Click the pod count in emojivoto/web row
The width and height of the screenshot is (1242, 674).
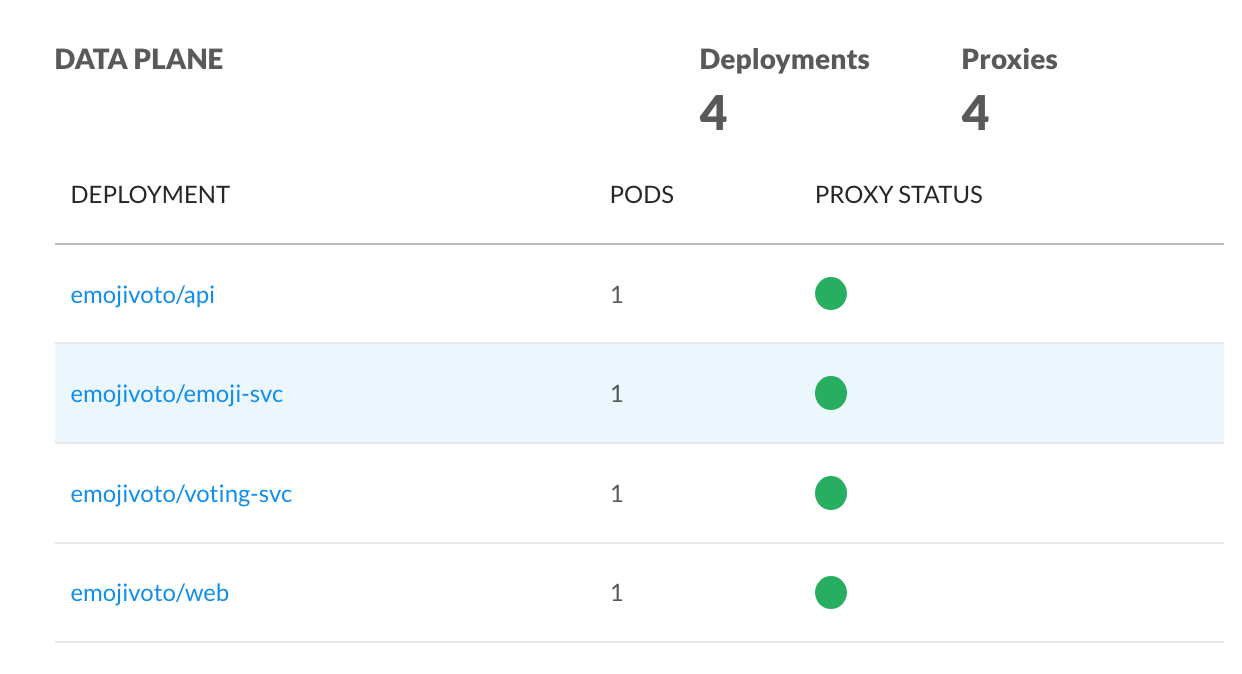pos(616,593)
